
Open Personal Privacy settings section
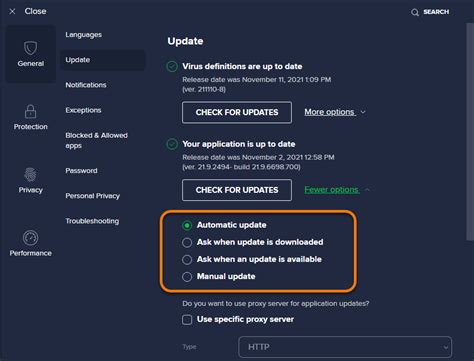point(93,196)
